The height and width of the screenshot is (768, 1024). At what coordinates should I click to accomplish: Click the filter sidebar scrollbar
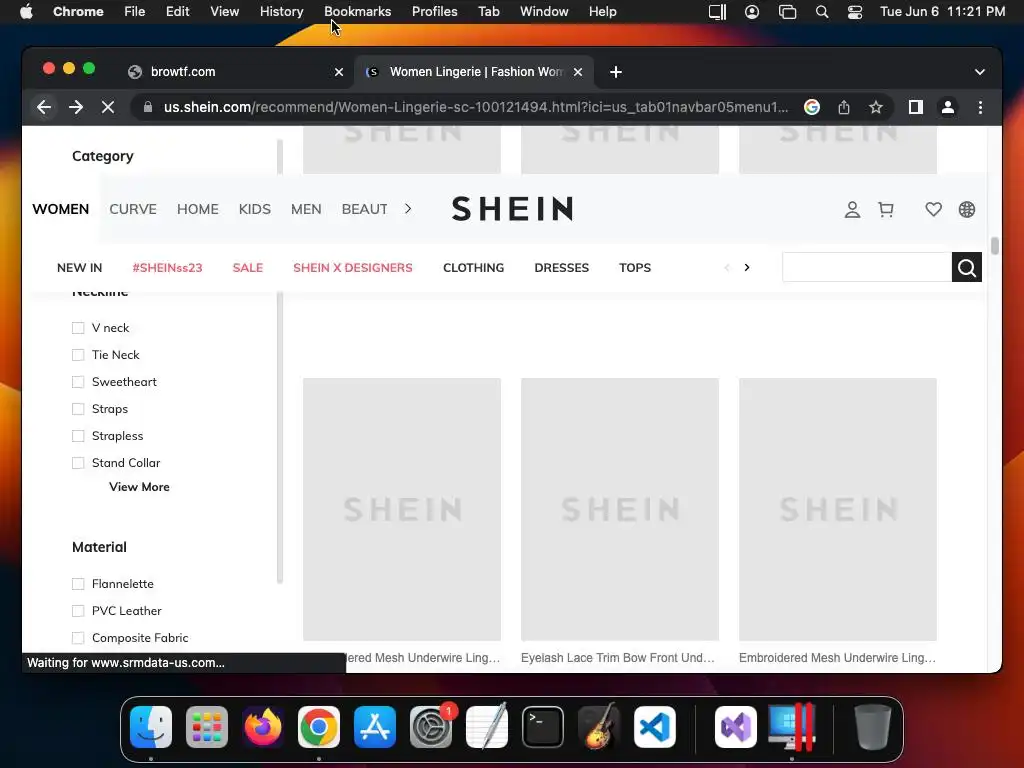pyautogui.click(x=280, y=438)
